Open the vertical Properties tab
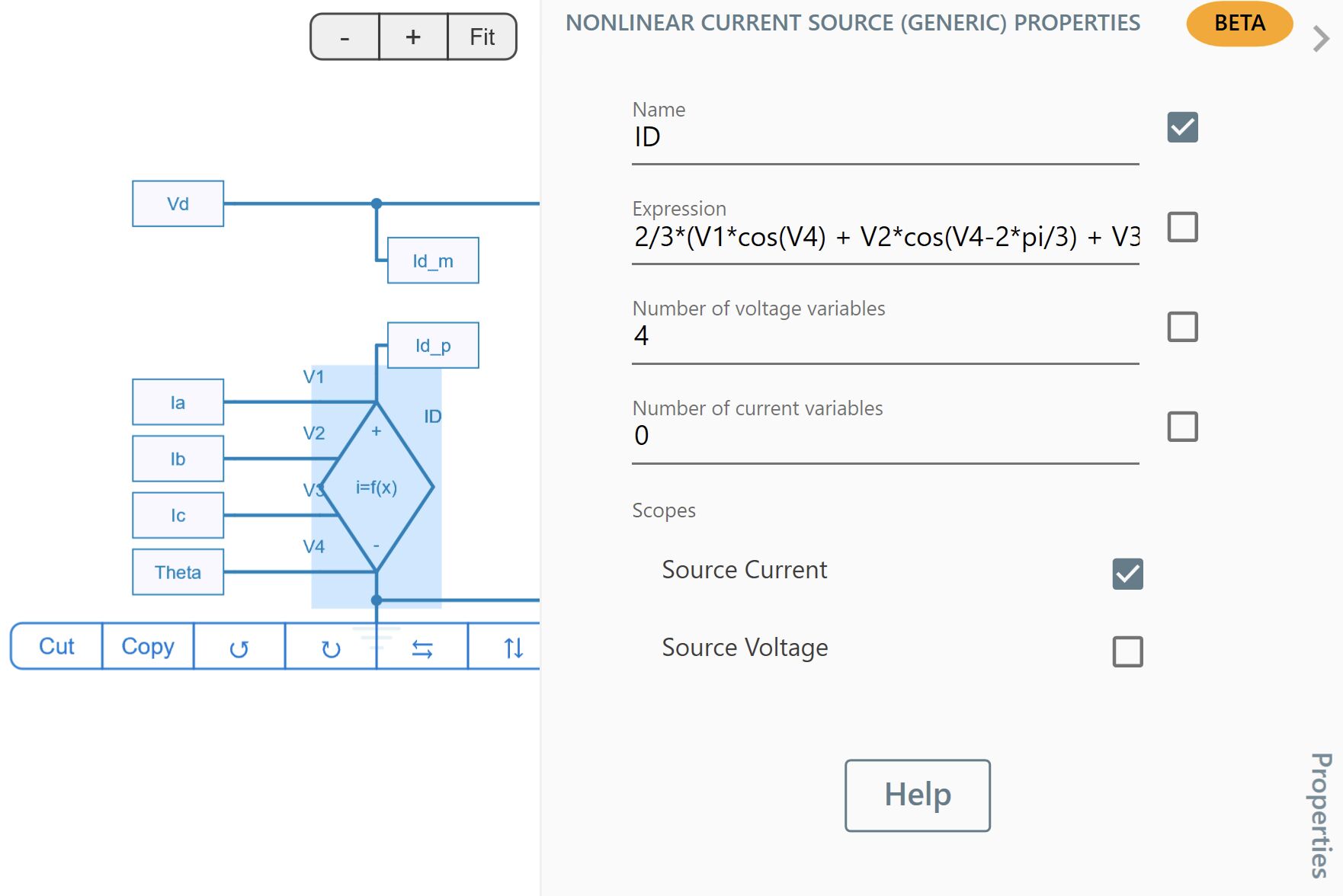The width and height of the screenshot is (1343, 896). (1321, 815)
